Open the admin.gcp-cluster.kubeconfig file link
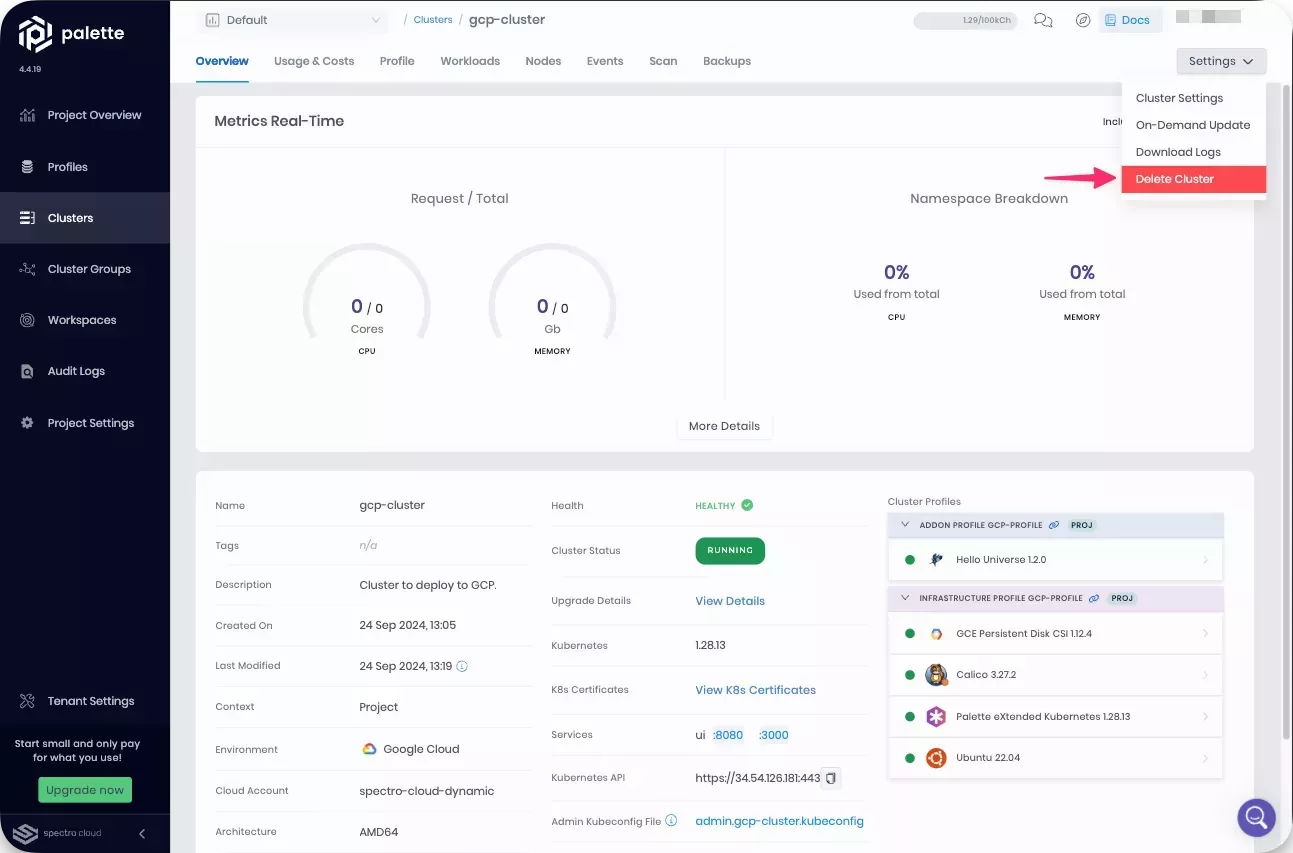The width and height of the screenshot is (1293, 853). click(x=779, y=821)
